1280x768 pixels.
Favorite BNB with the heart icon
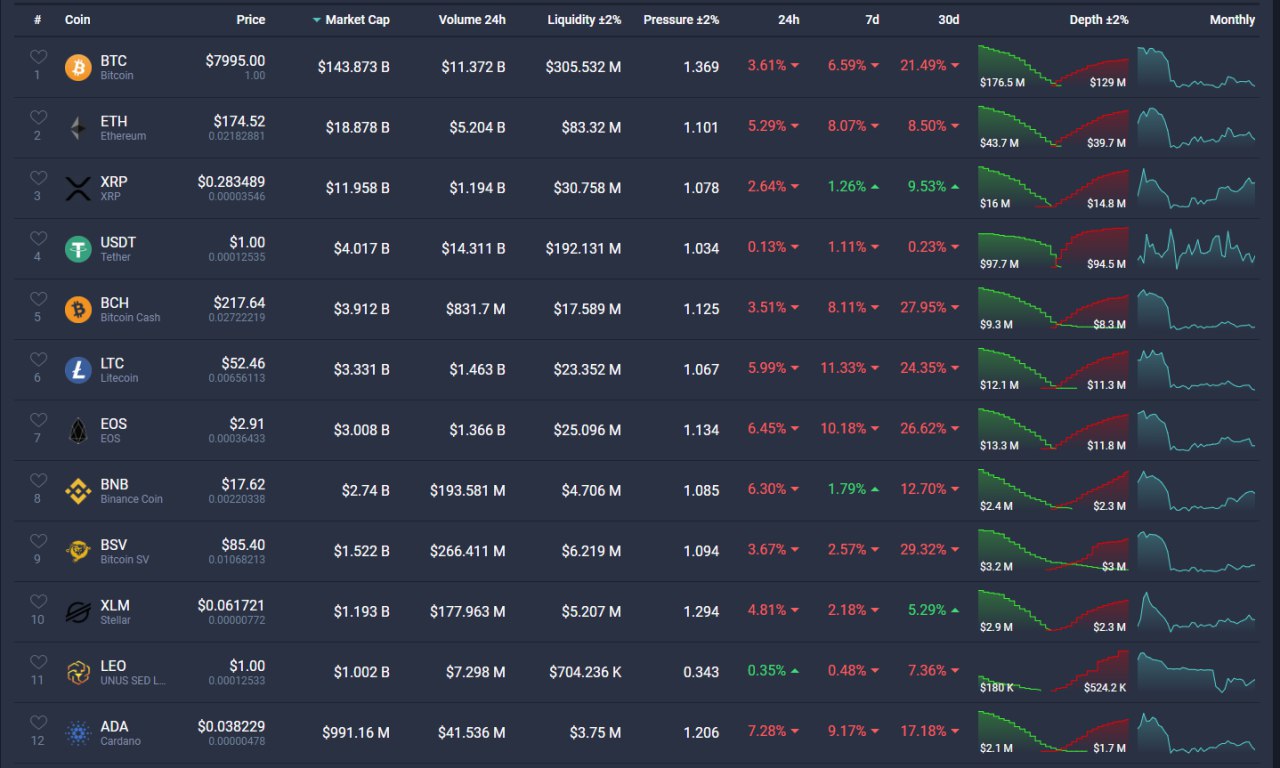tap(38, 480)
